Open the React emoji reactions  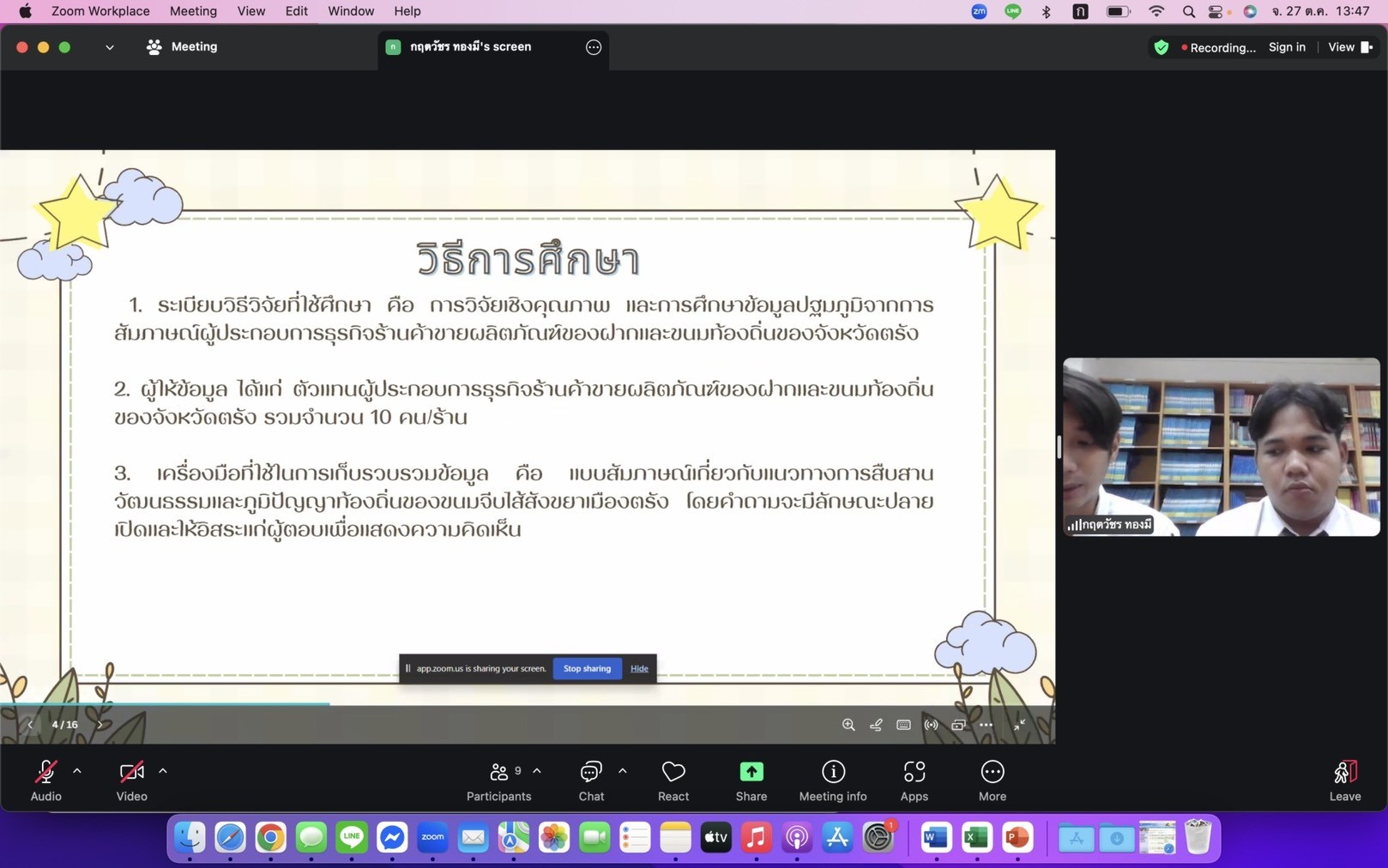[x=673, y=780]
